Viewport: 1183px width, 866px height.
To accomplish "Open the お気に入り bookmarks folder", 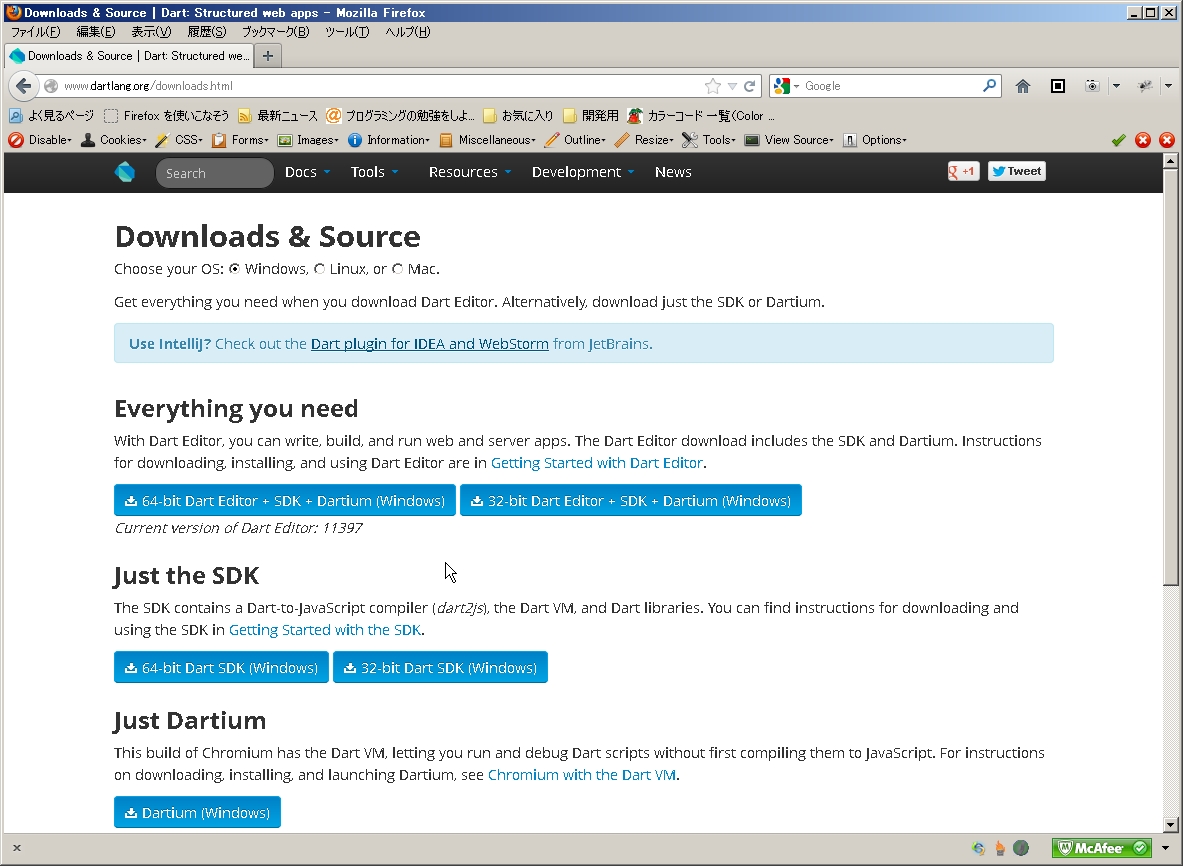I will [x=518, y=115].
